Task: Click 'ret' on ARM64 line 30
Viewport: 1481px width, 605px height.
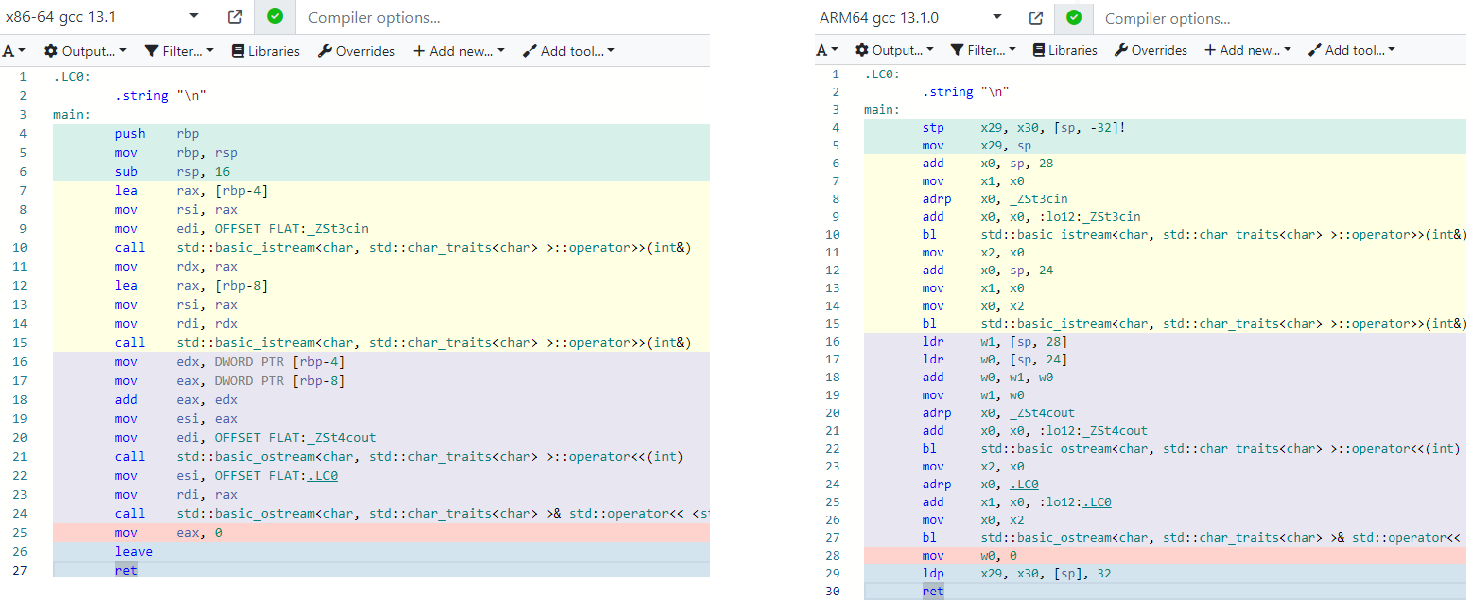Action: pyautogui.click(x=933, y=591)
